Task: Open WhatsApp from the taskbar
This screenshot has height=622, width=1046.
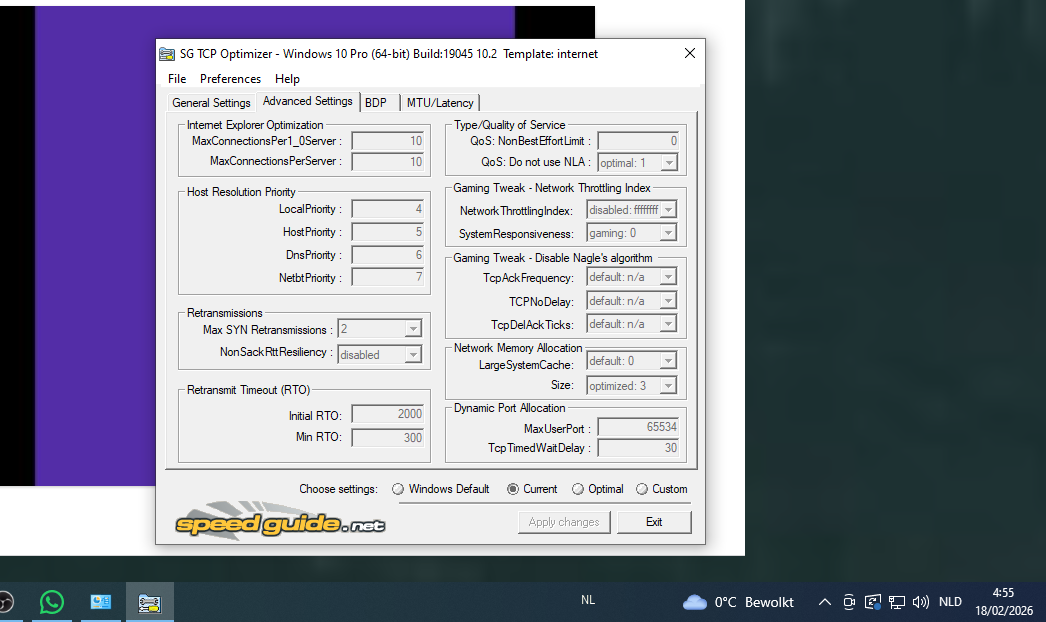Action: pyautogui.click(x=51, y=602)
